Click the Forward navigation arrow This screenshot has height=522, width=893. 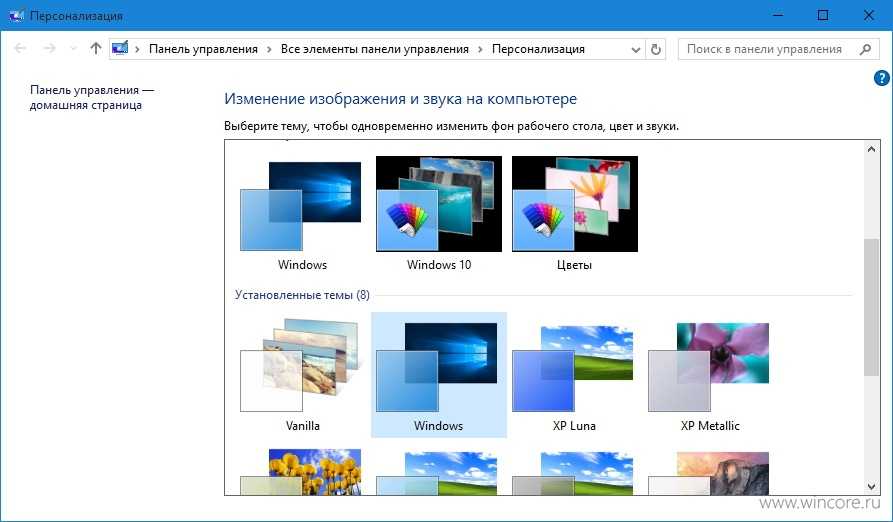(x=50, y=49)
